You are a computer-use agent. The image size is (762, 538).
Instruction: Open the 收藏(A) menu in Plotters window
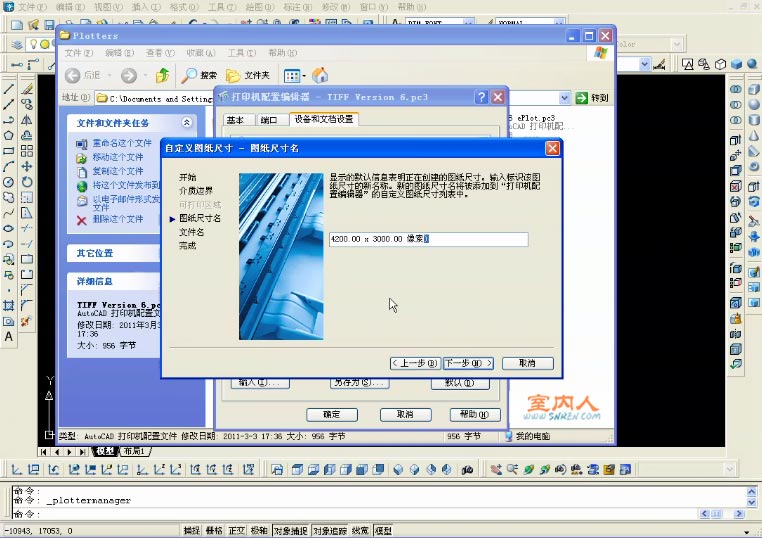point(200,52)
